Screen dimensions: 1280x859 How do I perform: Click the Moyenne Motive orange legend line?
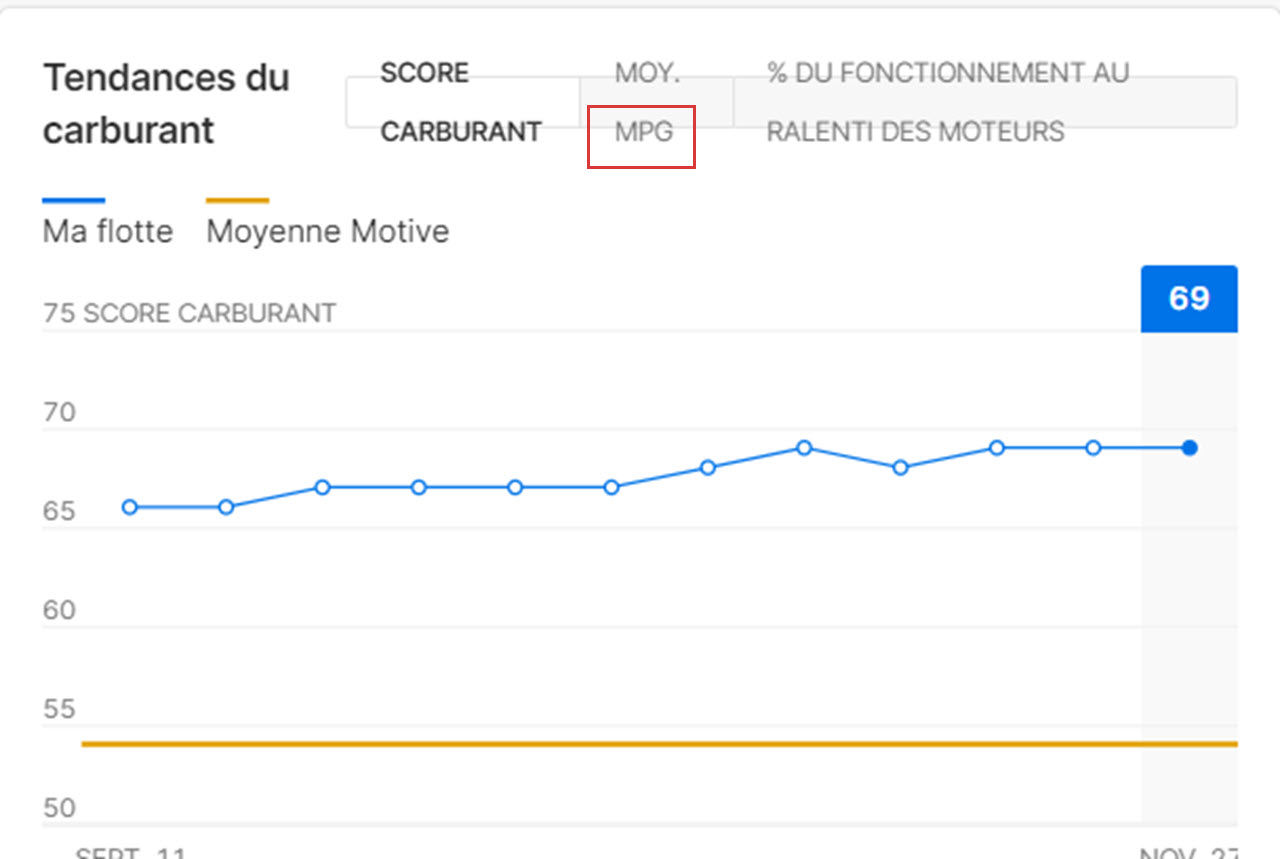tap(237, 200)
